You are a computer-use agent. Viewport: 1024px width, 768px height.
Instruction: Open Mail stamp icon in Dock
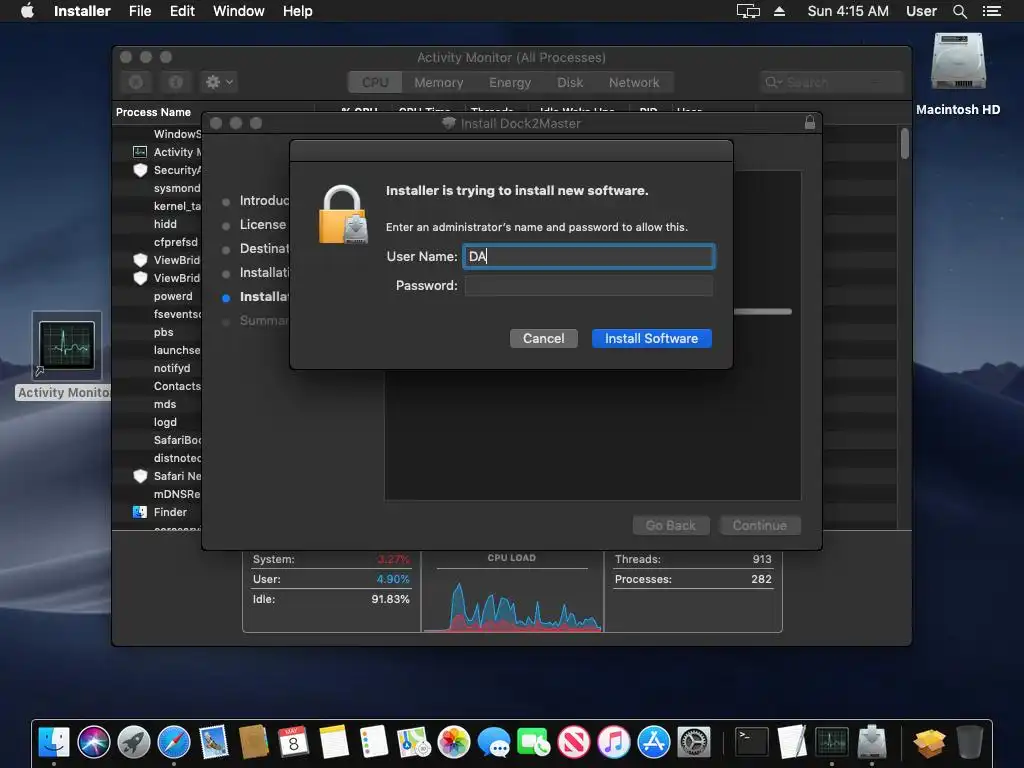click(x=214, y=743)
